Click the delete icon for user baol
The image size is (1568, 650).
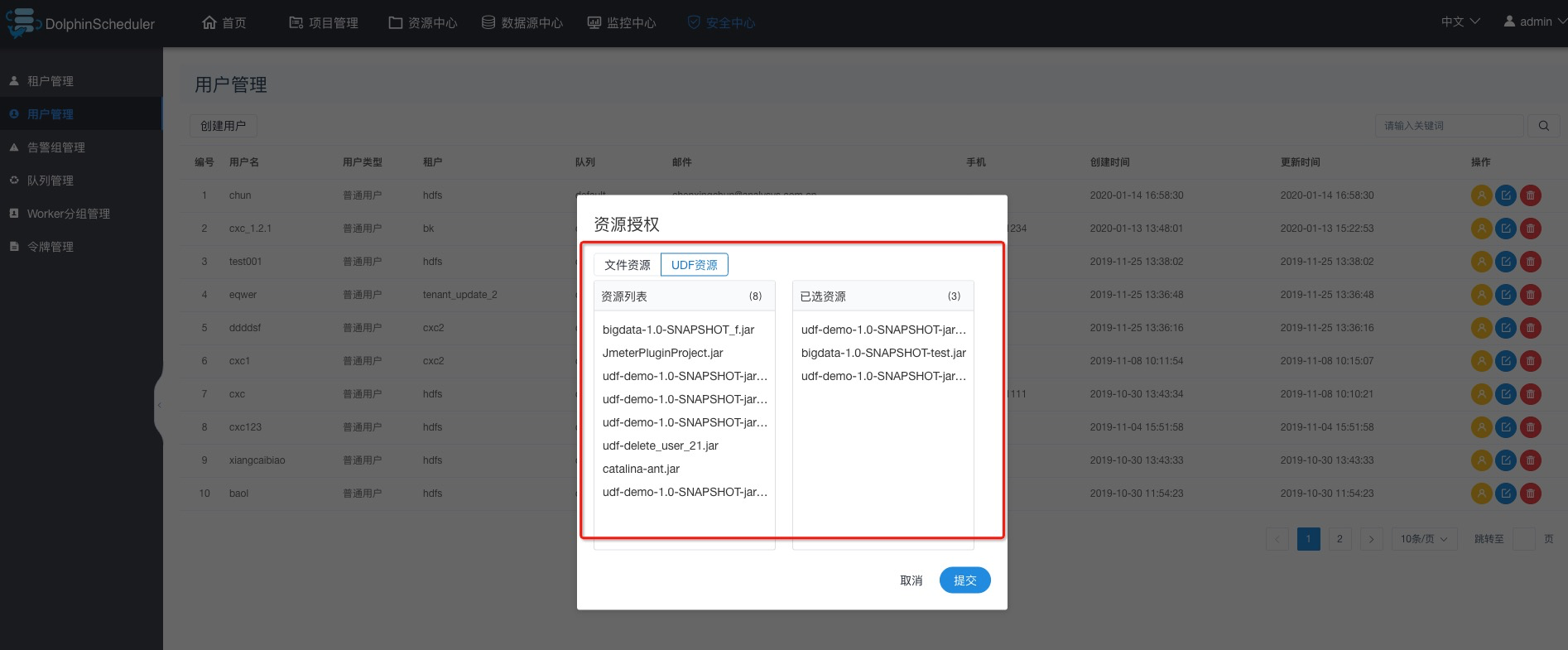[1531, 494]
